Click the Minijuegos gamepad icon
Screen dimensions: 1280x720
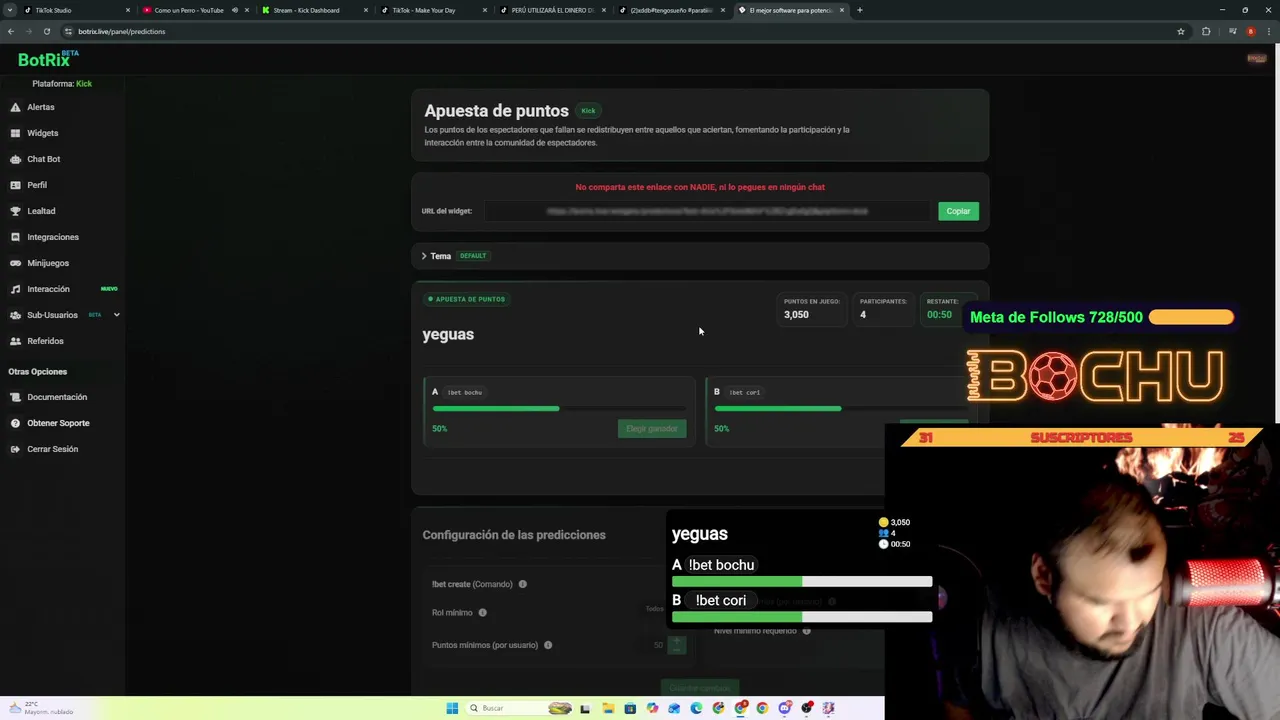(15, 263)
